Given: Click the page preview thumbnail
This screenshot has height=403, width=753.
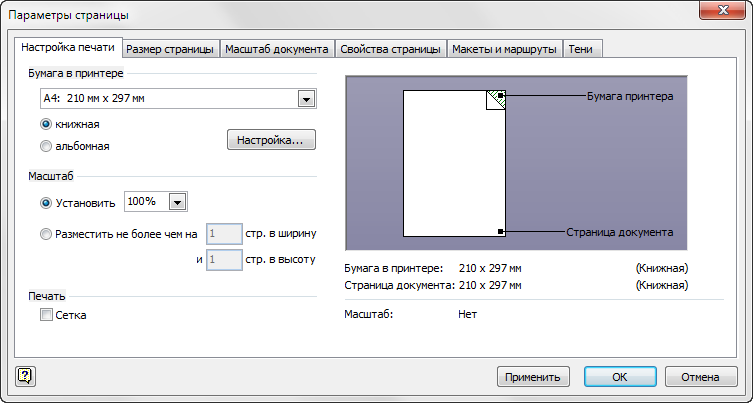Looking at the screenshot, I should [454, 163].
